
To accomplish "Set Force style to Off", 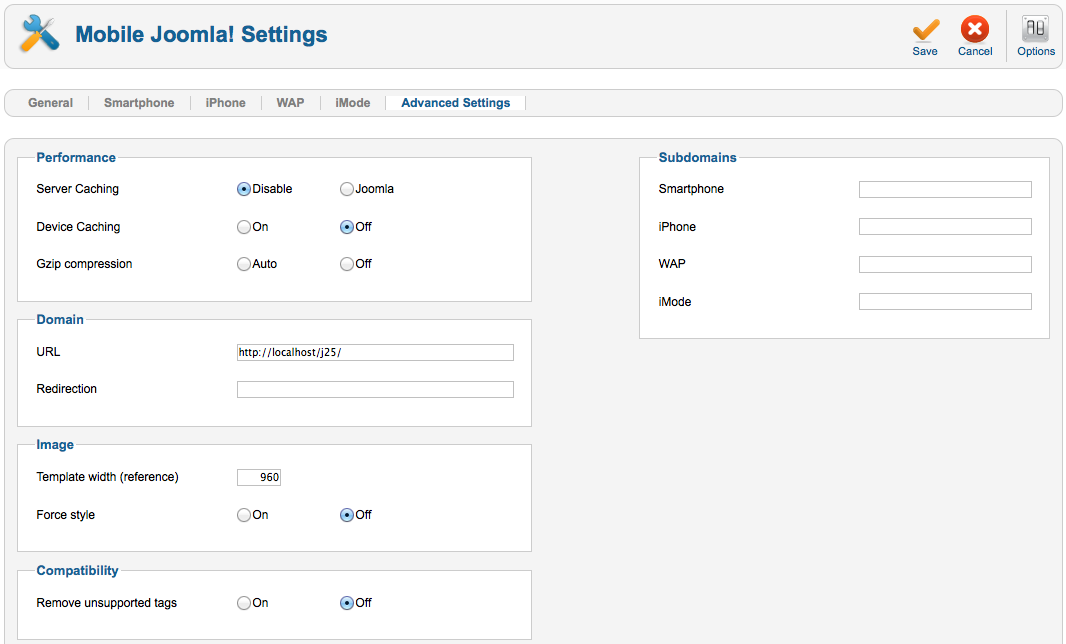I will [347, 515].
